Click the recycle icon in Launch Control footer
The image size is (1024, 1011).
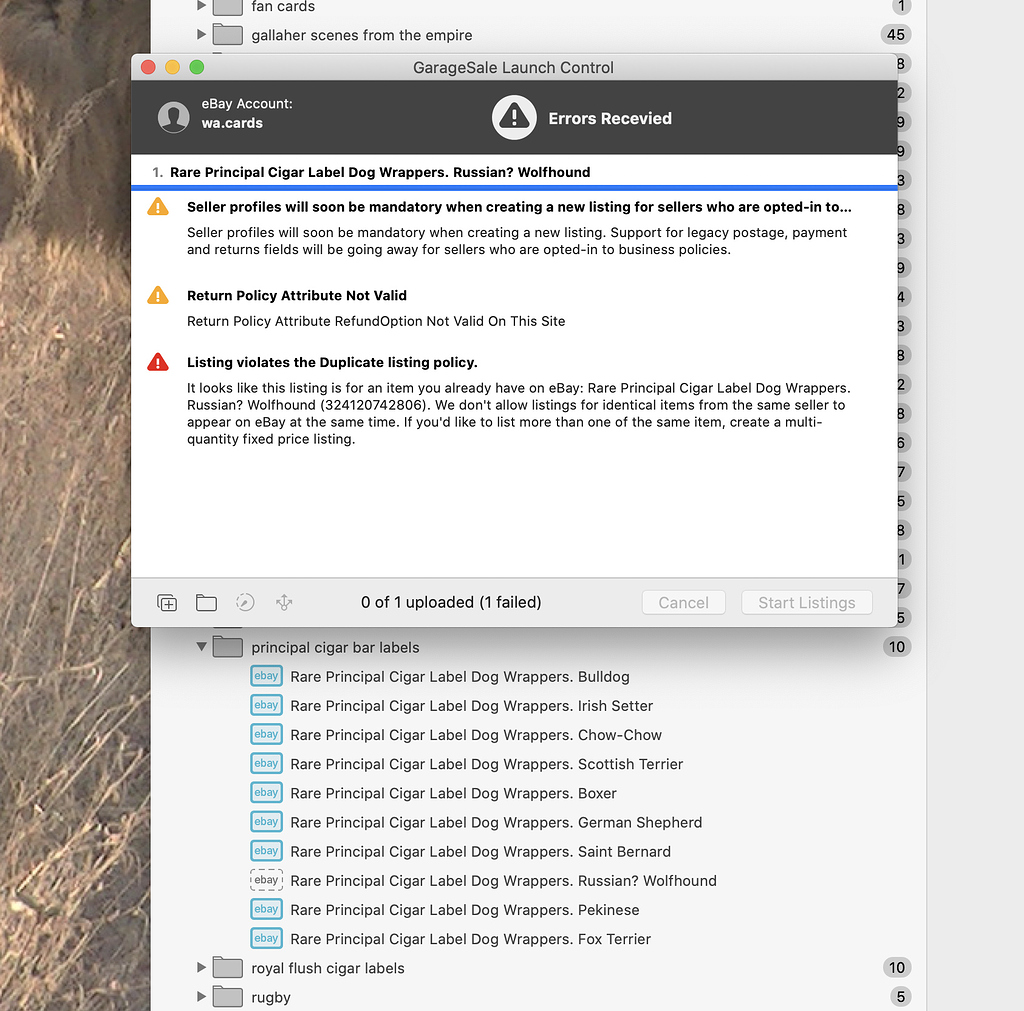click(284, 602)
